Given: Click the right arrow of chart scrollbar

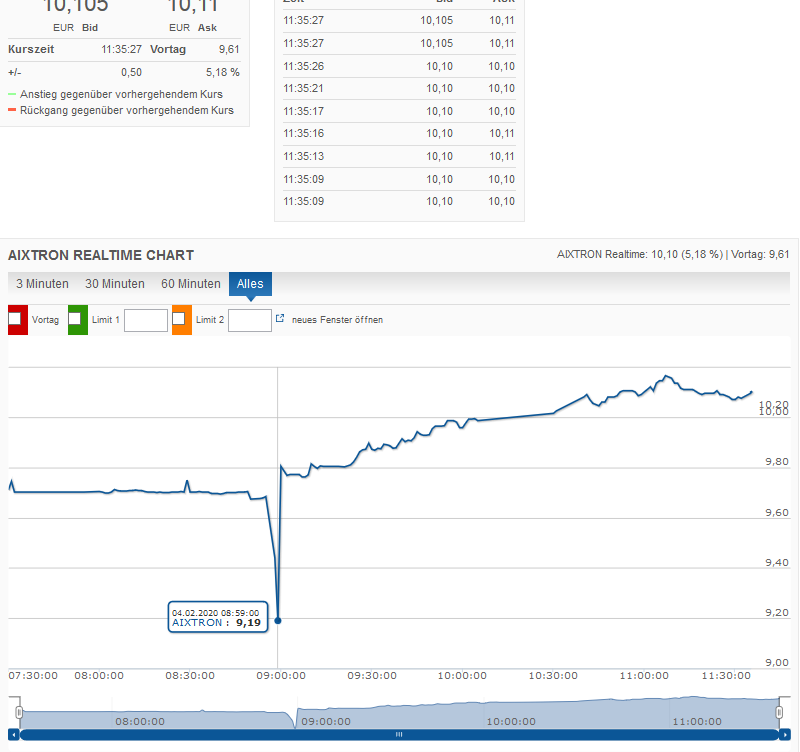Looking at the screenshot, I should tap(785, 735).
